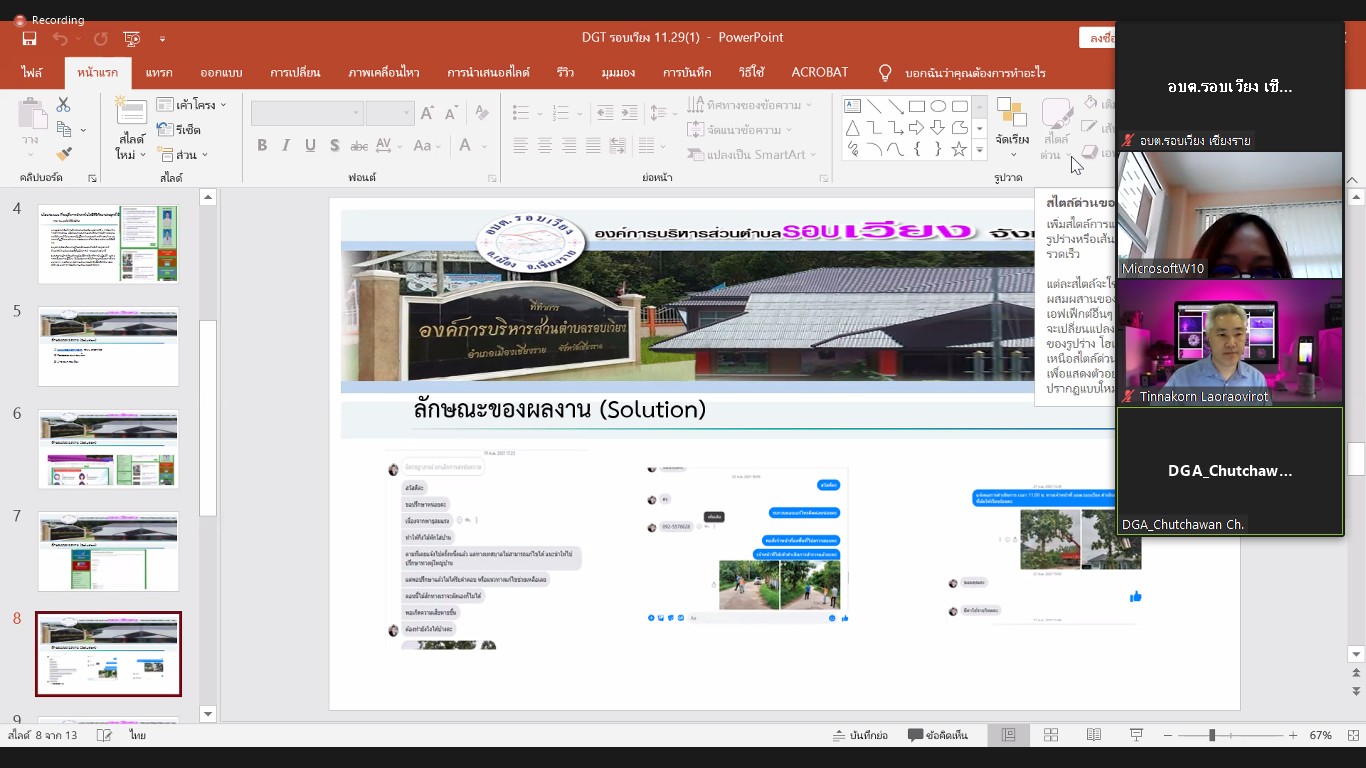Select the right arrow shape
Screen dimensions: 1366x768
click(917, 128)
